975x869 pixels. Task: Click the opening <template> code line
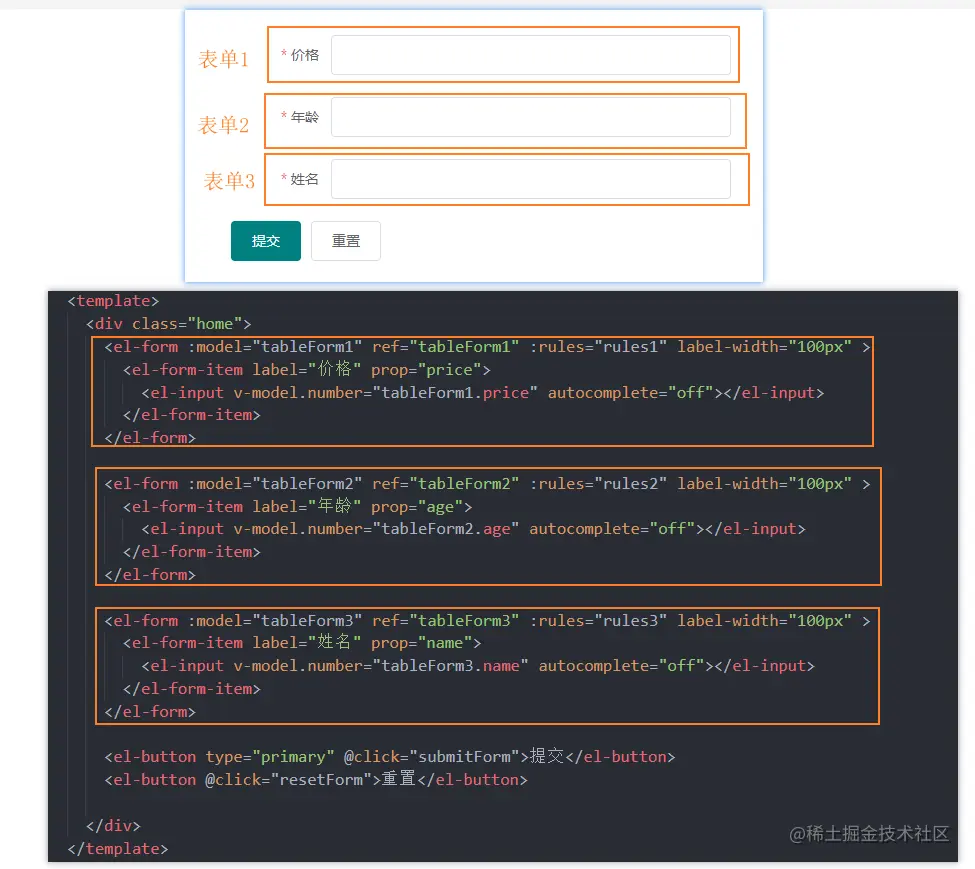click(x=113, y=301)
